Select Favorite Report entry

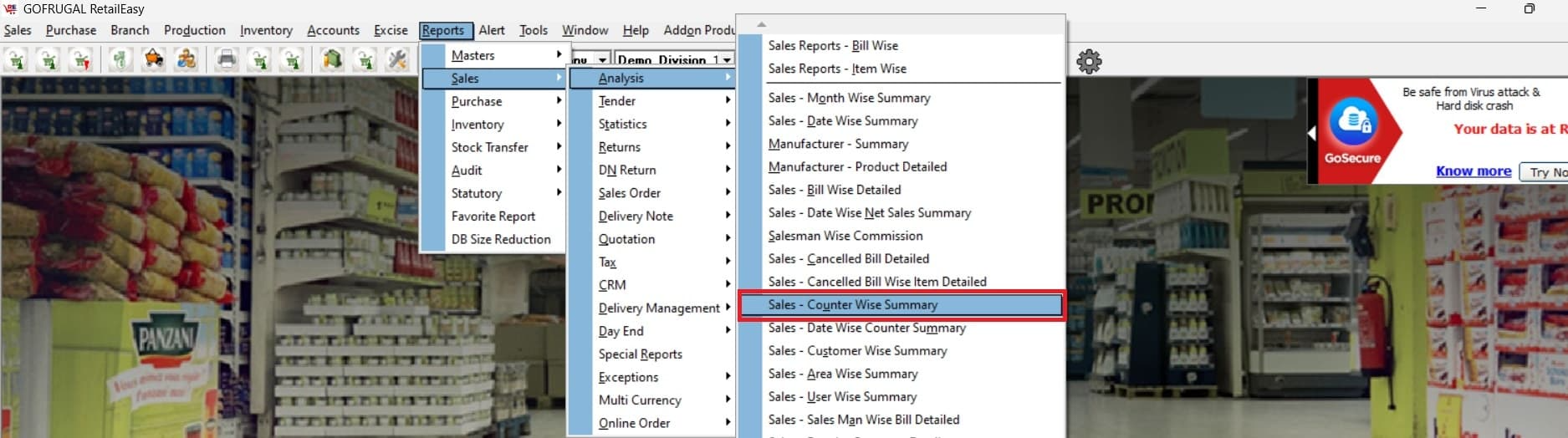493,216
